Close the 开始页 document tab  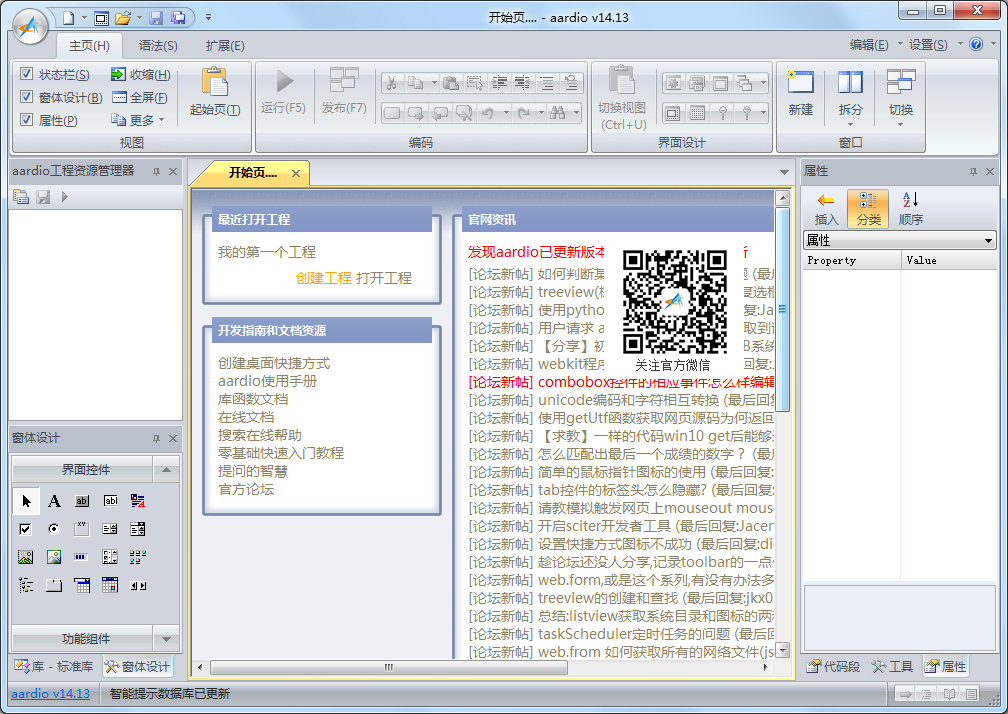296,173
